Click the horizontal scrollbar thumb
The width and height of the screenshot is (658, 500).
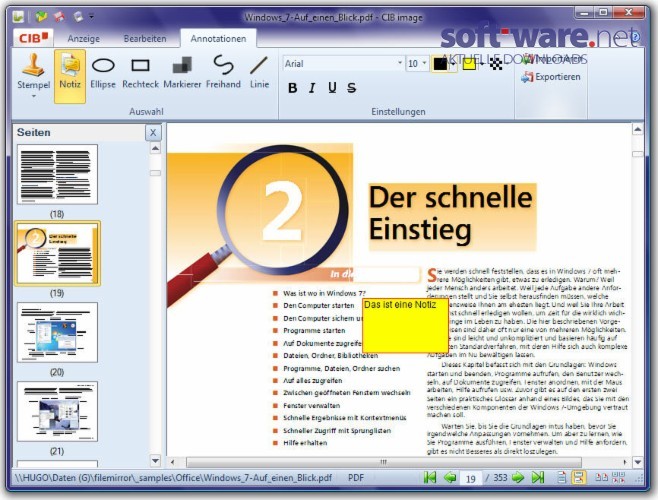tap(384, 462)
